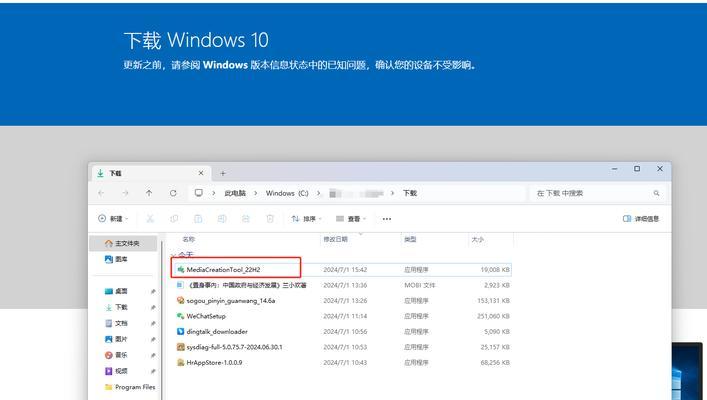The height and width of the screenshot is (400, 707).
Task: Click the 下载 Windows 10 heading
Action: tap(196, 40)
